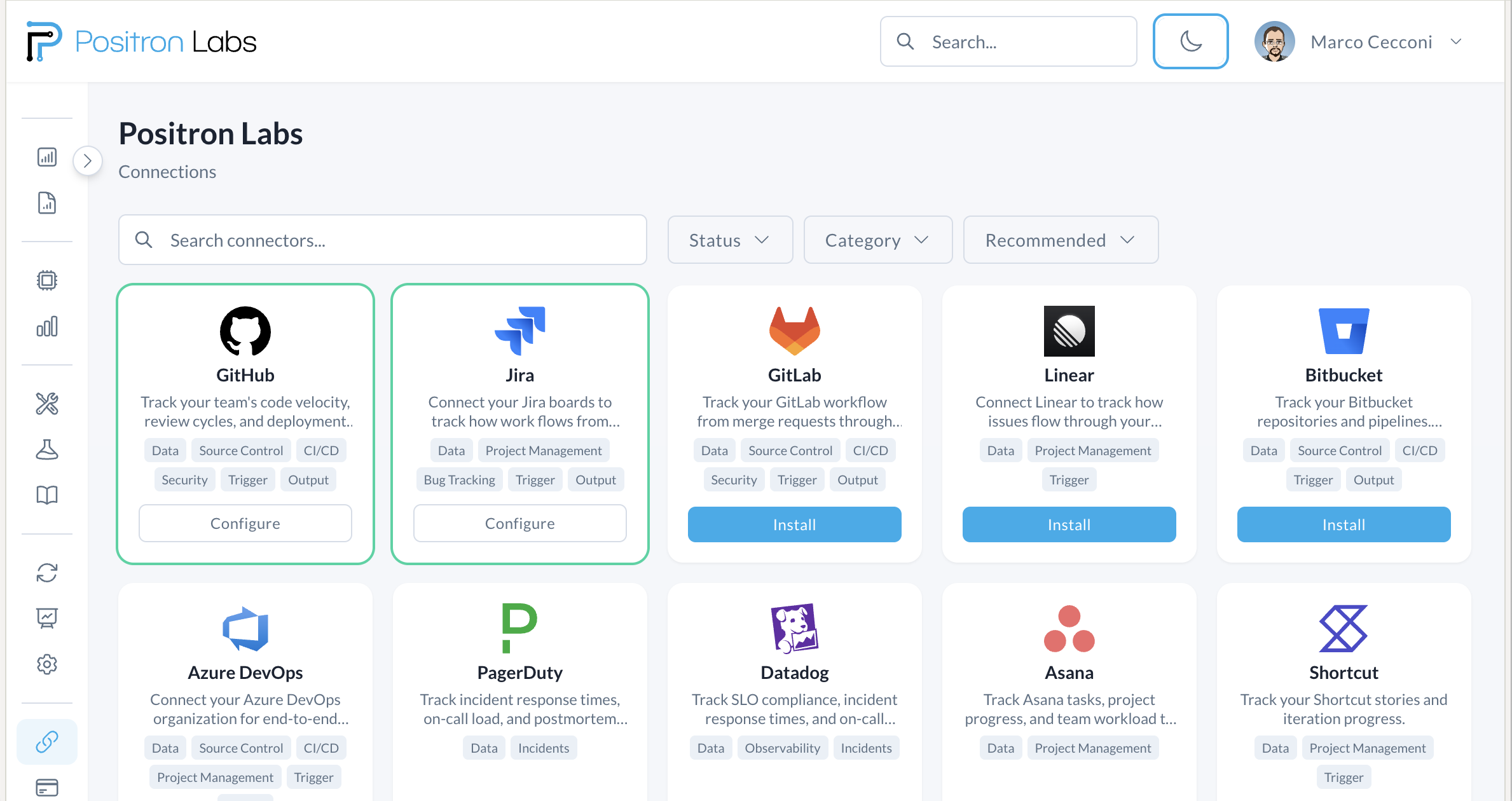The width and height of the screenshot is (1512, 801).
Task: Toggle dark mode with the moon button
Action: 1190,41
